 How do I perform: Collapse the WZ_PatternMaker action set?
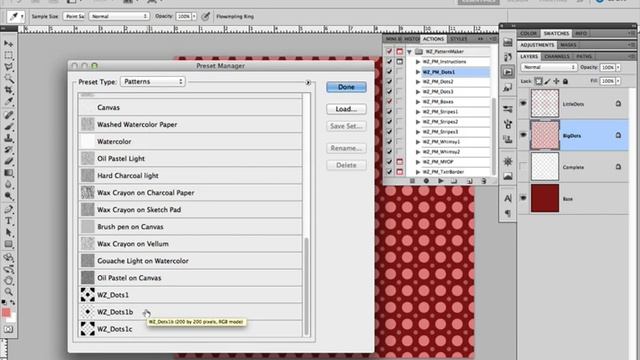click(x=409, y=52)
